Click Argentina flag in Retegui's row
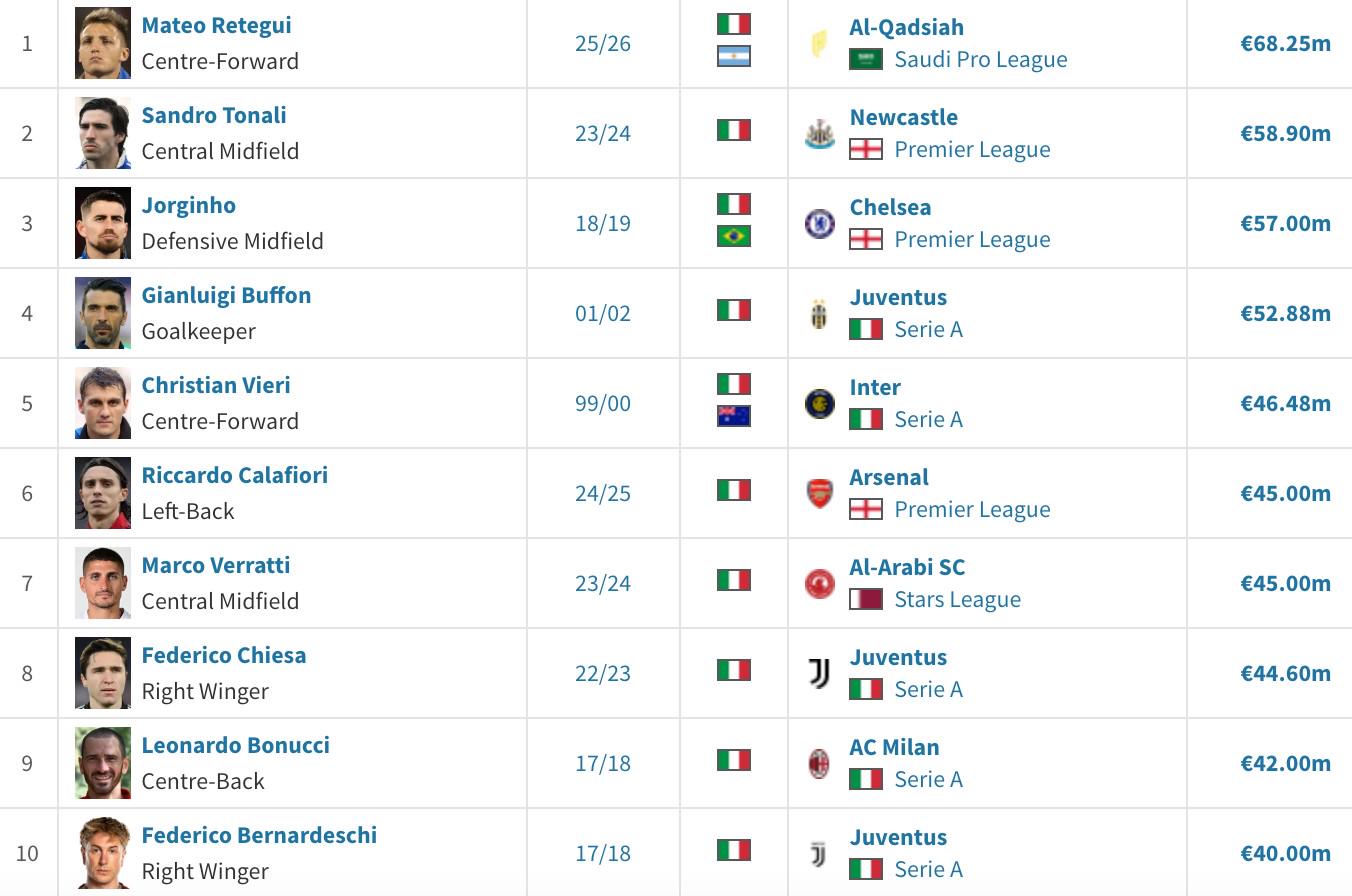The image size is (1352, 896). point(734,56)
